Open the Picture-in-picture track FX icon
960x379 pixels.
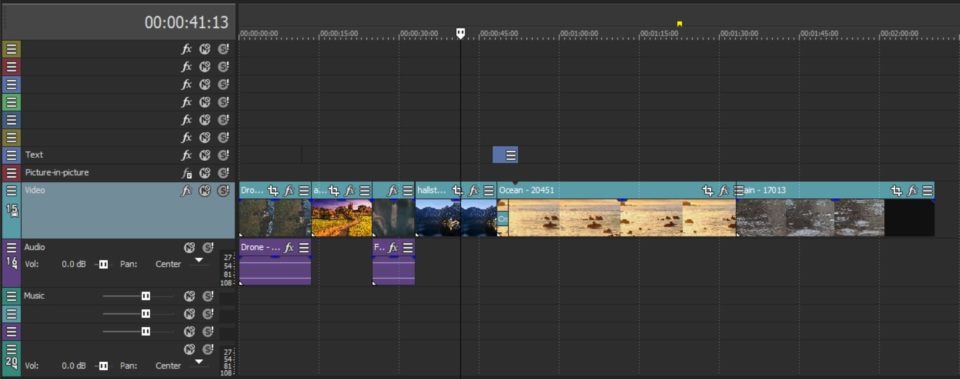point(187,173)
